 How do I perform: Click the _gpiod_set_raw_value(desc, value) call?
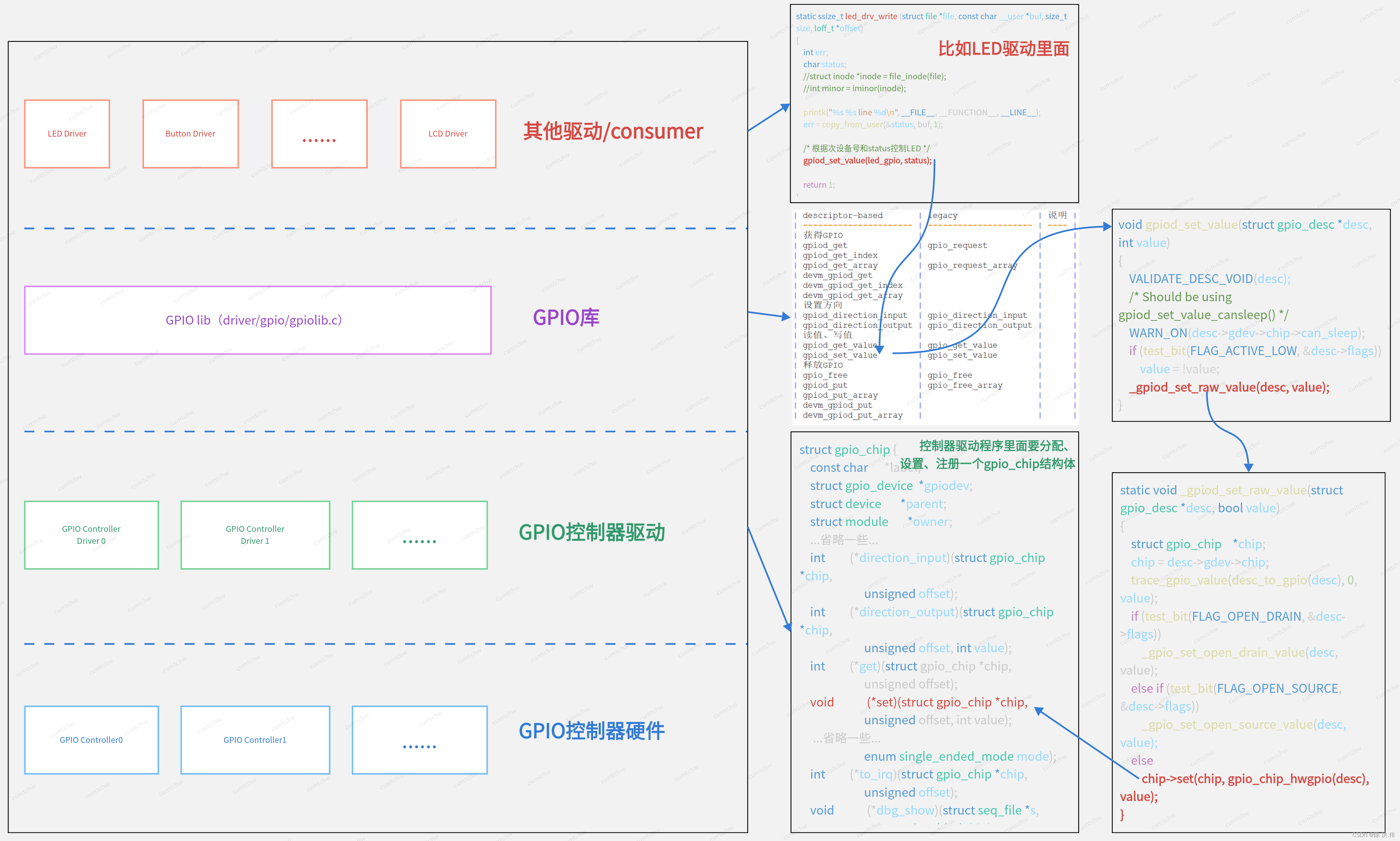click(x=1230, y=387)
